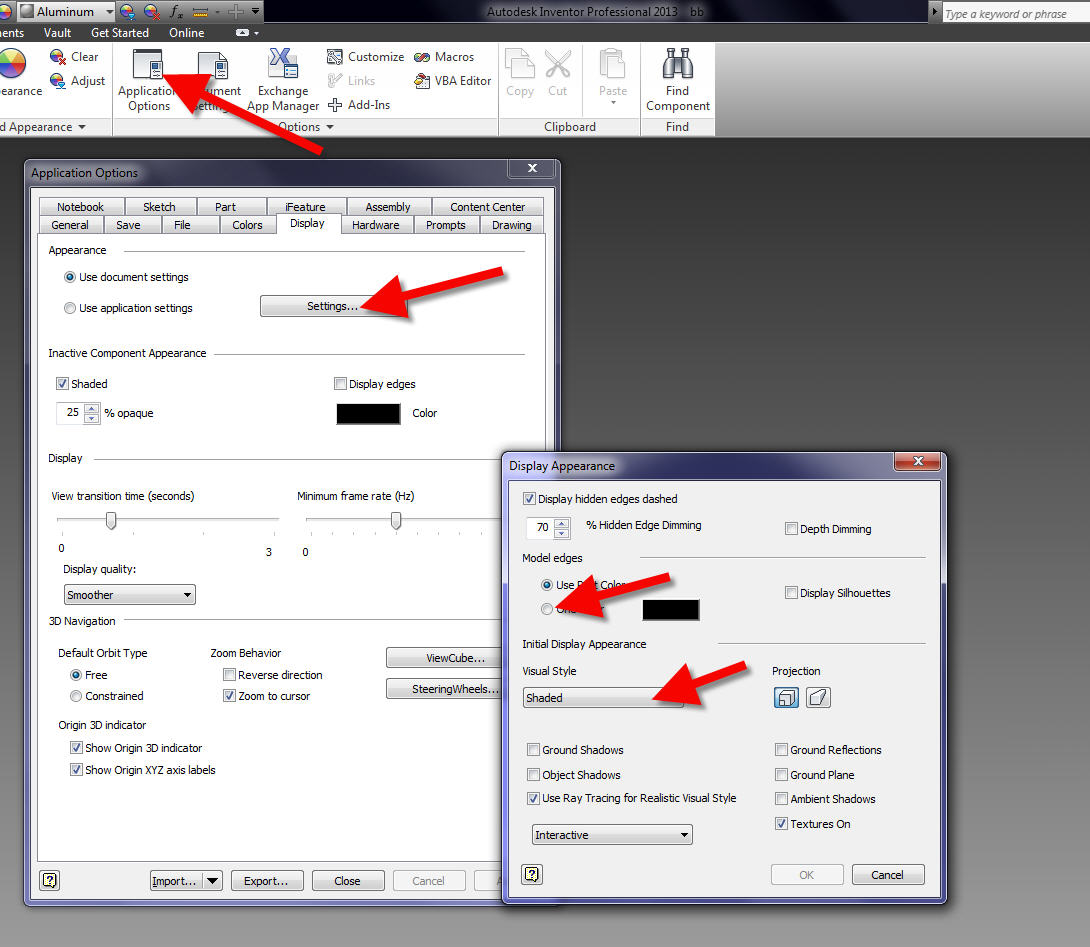Click the Appearance color wheel button
This screenshot has width=1090, height=947.
11,63
